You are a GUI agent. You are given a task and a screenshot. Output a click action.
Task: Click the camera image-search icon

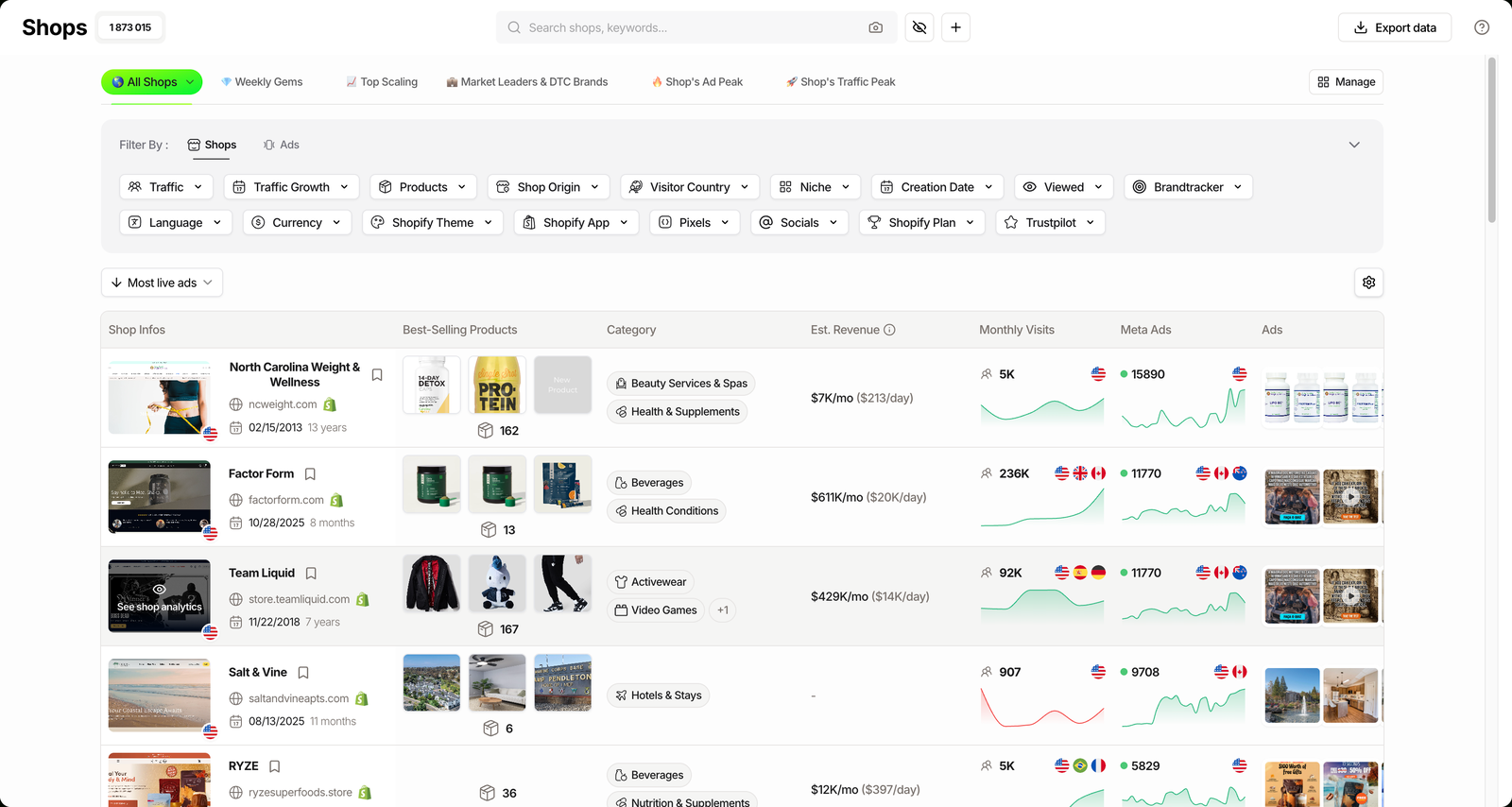click(876, 27)
